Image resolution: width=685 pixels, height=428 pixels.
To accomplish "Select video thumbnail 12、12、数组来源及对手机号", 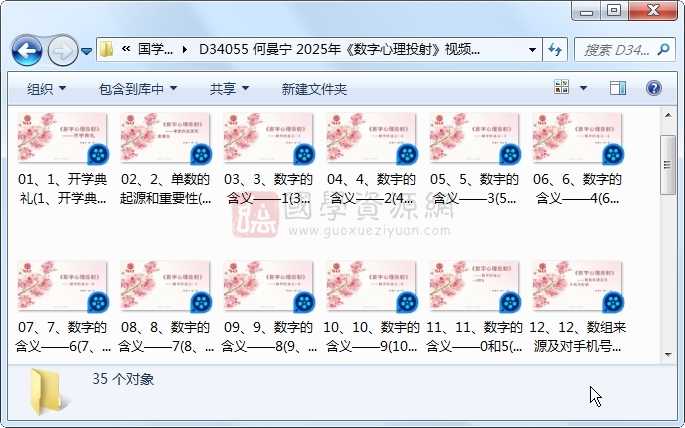I will (x=578, y=286).
